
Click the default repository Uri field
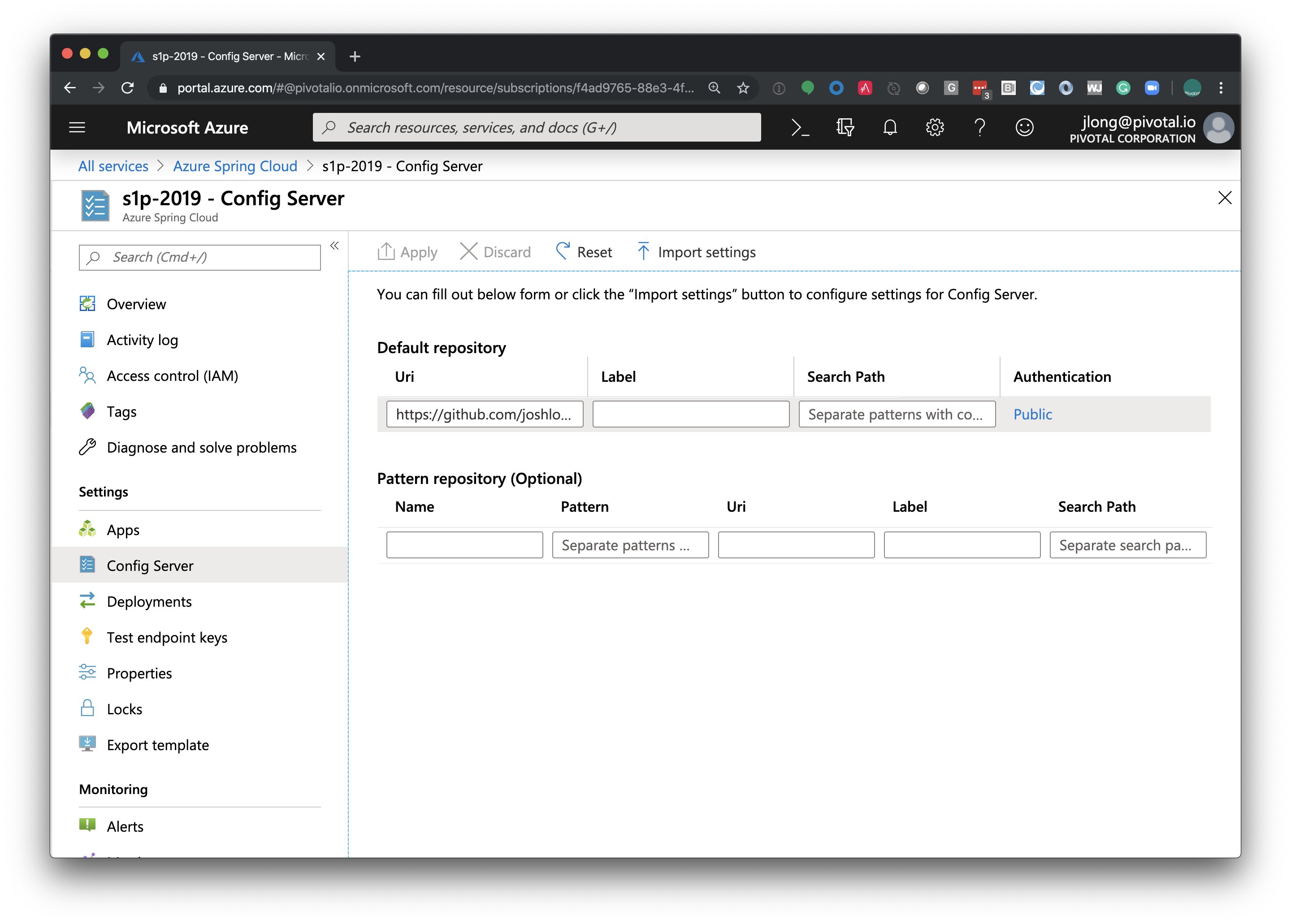point(485,414)
